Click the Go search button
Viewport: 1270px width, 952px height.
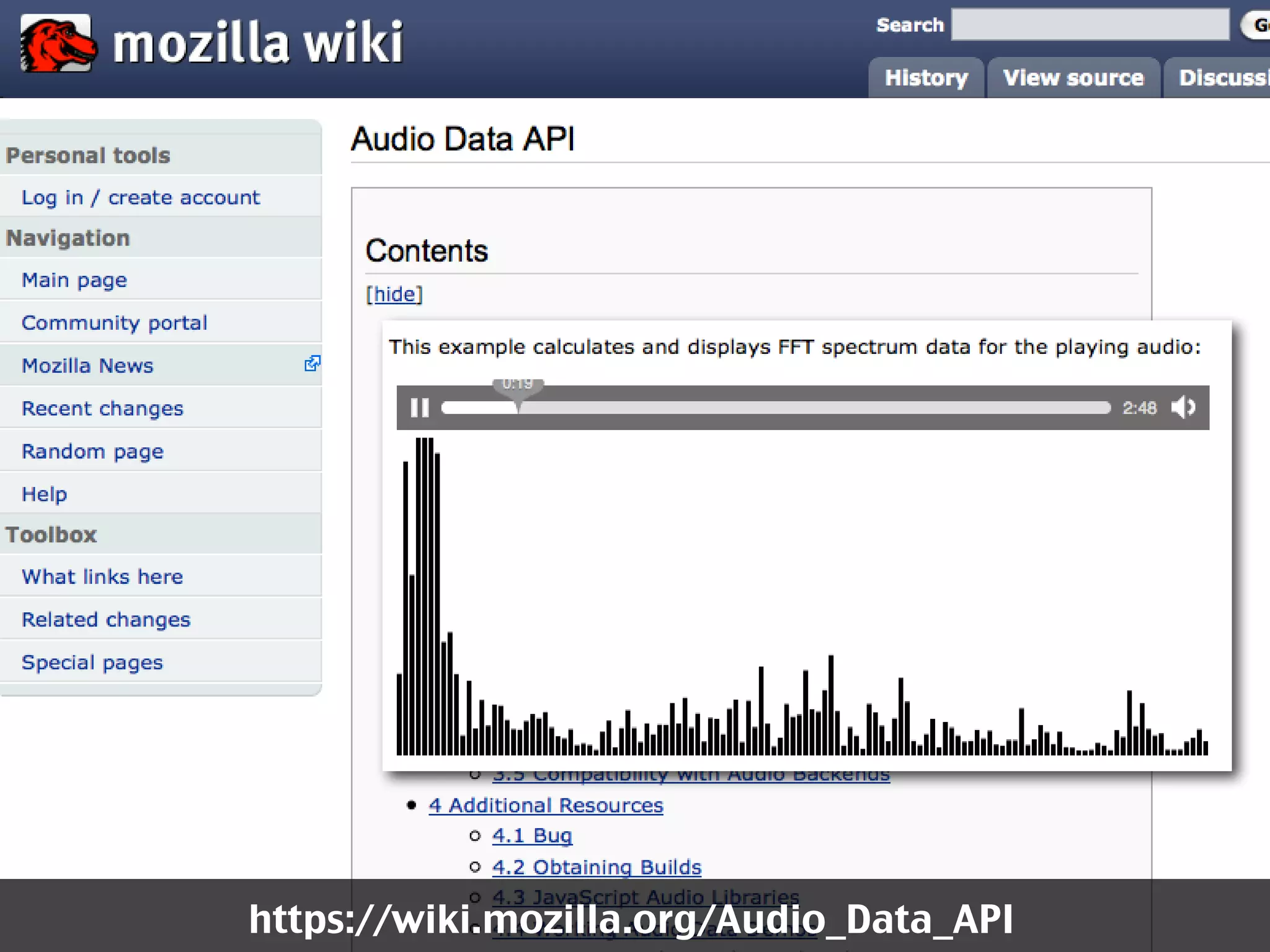(x=1256, y=25)
